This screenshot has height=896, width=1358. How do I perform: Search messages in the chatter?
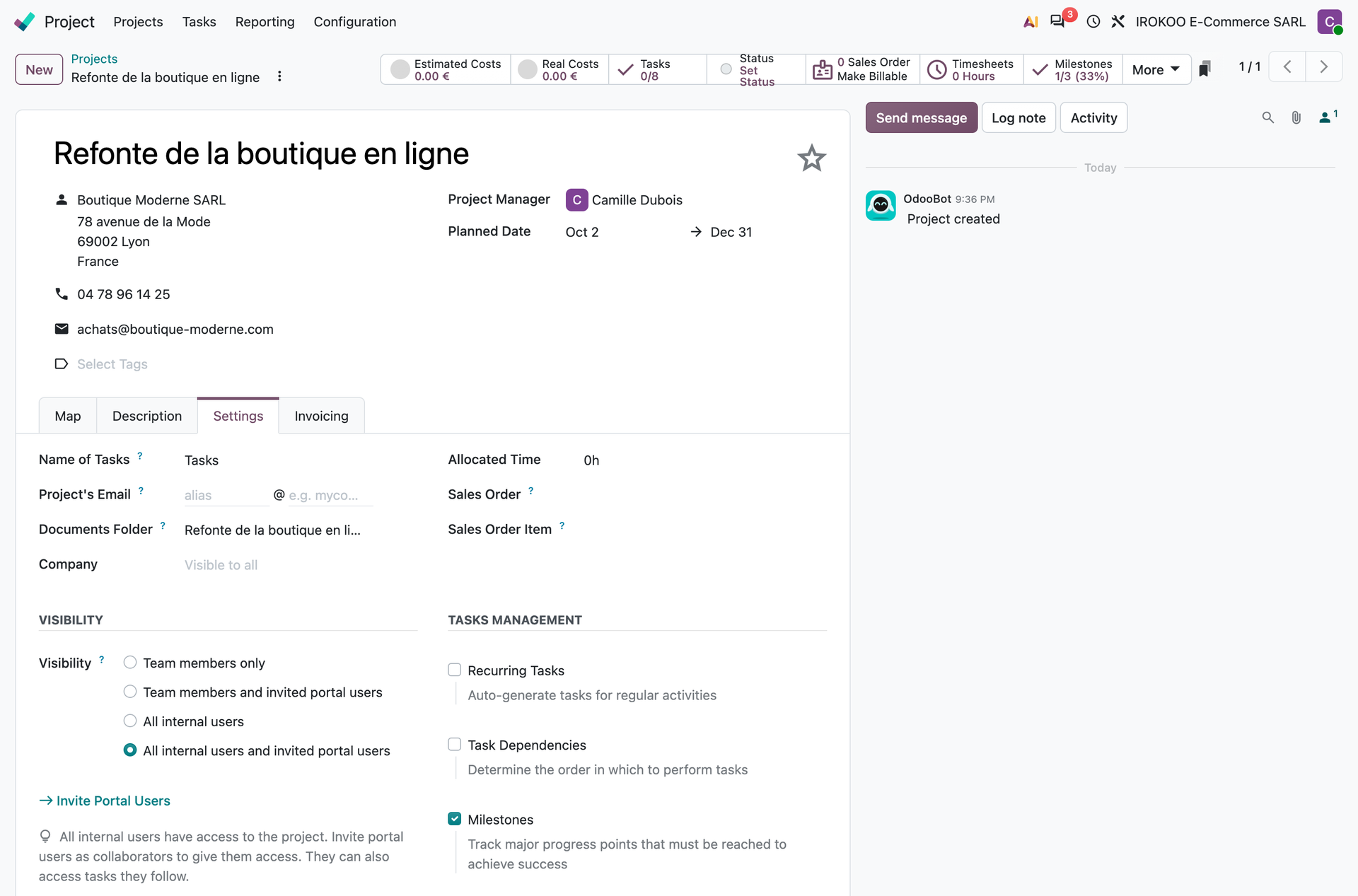pos(1268,117)
